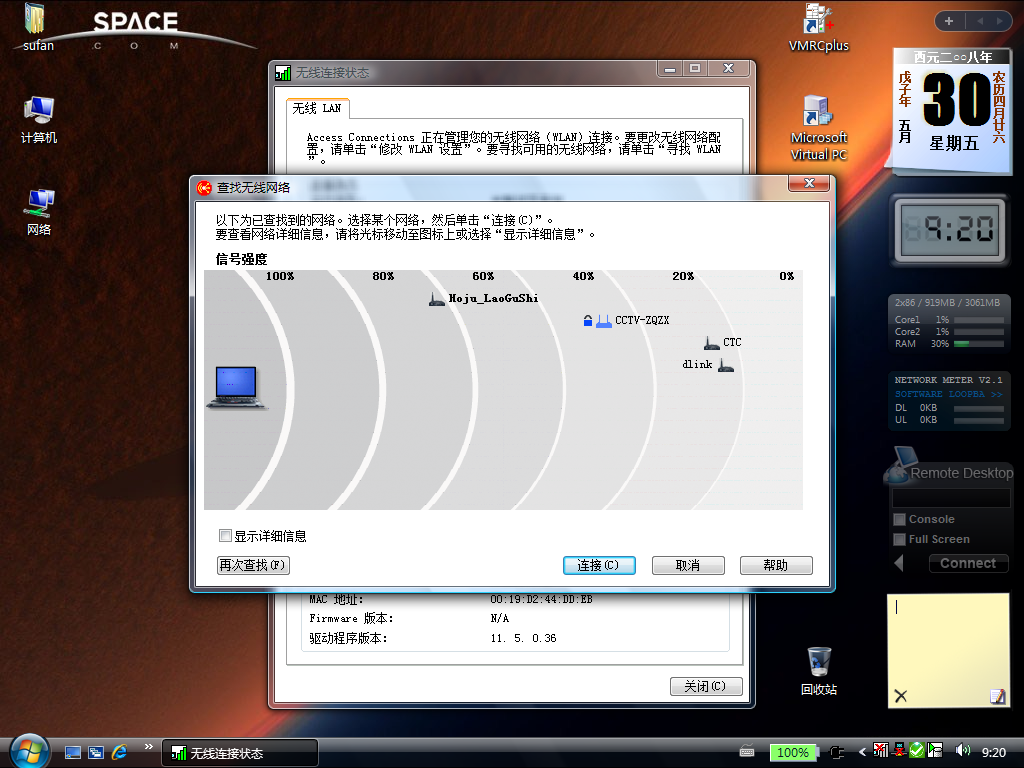Click sidebar plus to add gadgets

click(x=949, y=21)
